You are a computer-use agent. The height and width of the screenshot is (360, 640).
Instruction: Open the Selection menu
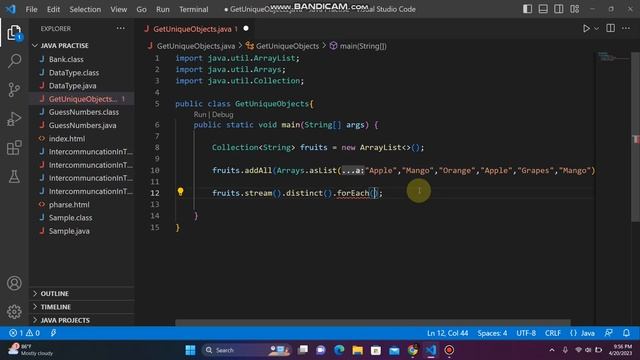(x=85, y=9)
